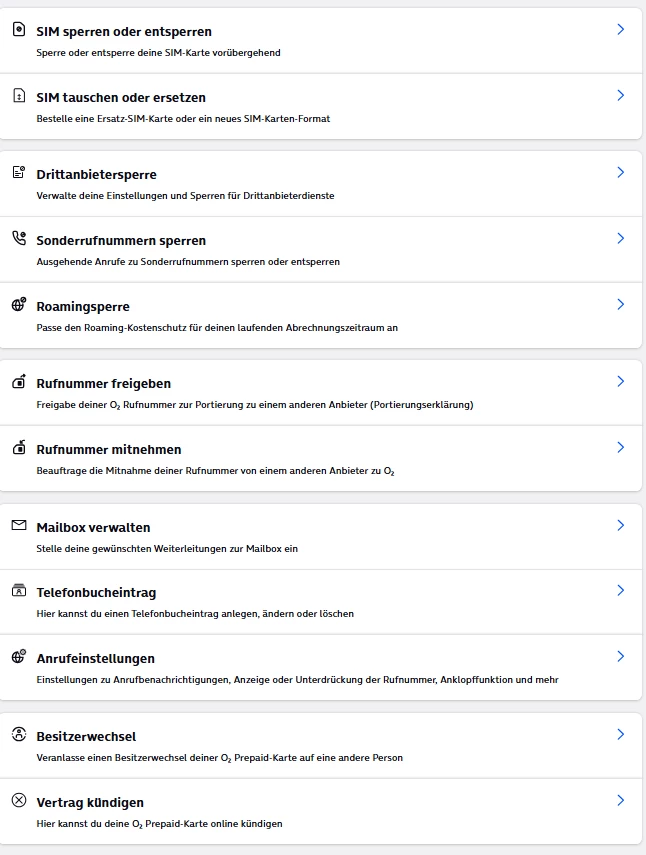
Task: Click the Rufnummer freigeben icon
Action: coord(18,382)
